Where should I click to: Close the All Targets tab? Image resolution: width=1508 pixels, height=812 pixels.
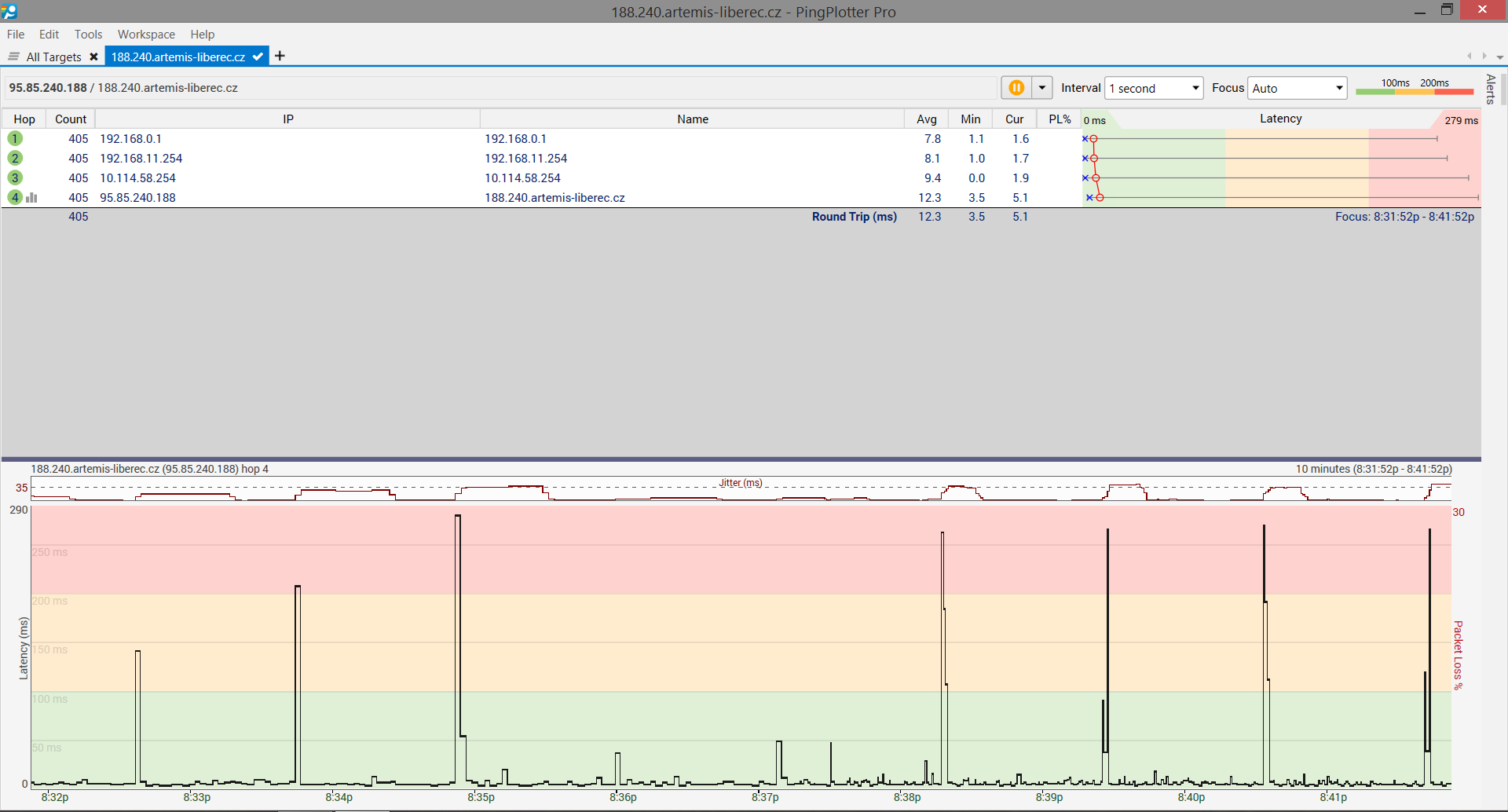(x=93, y=57)
